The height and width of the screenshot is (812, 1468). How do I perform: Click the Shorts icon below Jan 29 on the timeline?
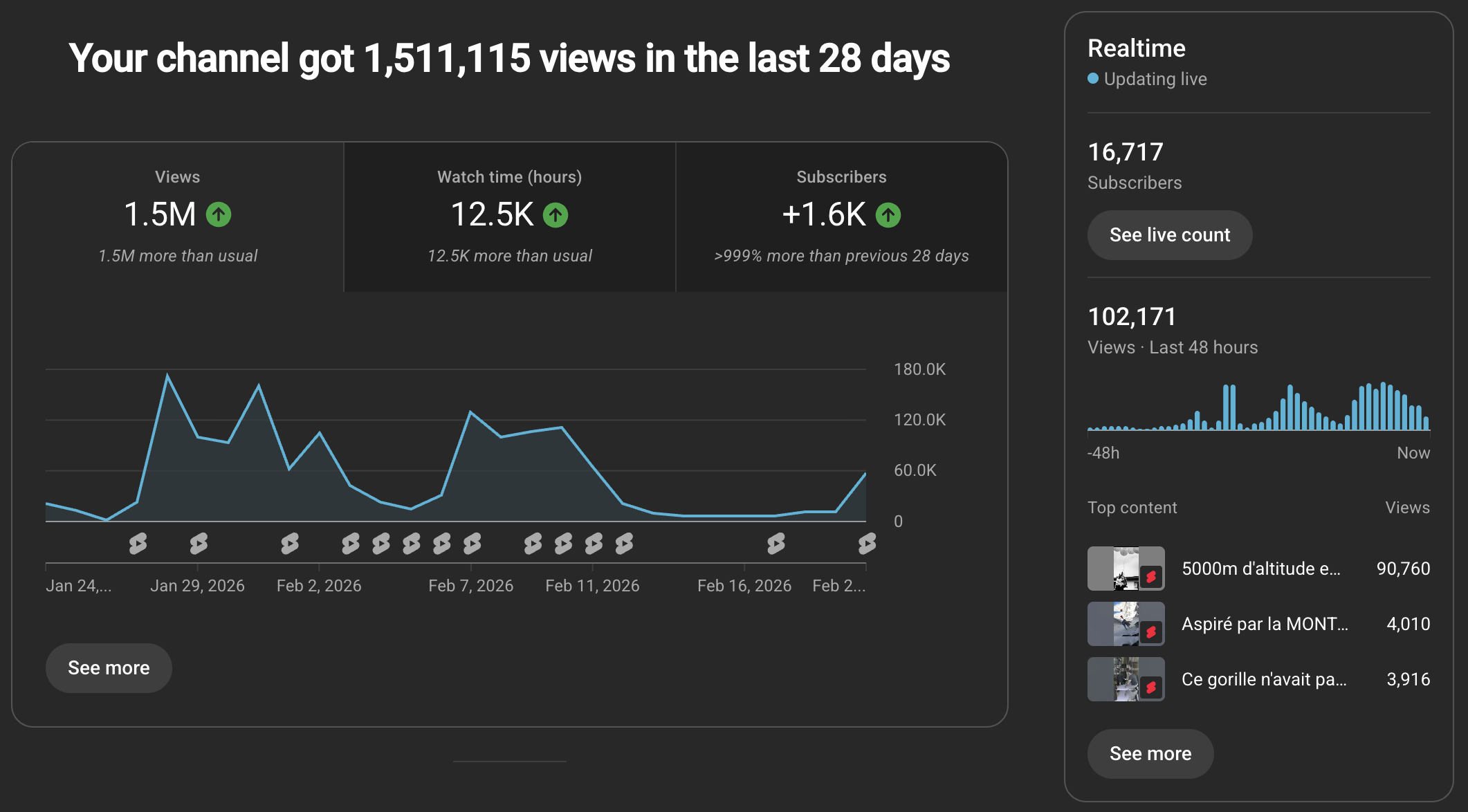pyautogui.click(x=199, y=544)
